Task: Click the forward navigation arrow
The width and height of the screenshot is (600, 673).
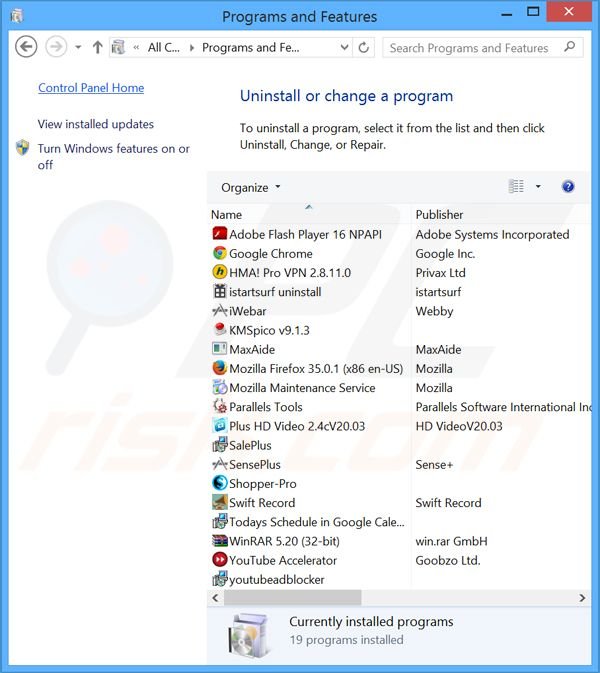Action: [56, 46]
